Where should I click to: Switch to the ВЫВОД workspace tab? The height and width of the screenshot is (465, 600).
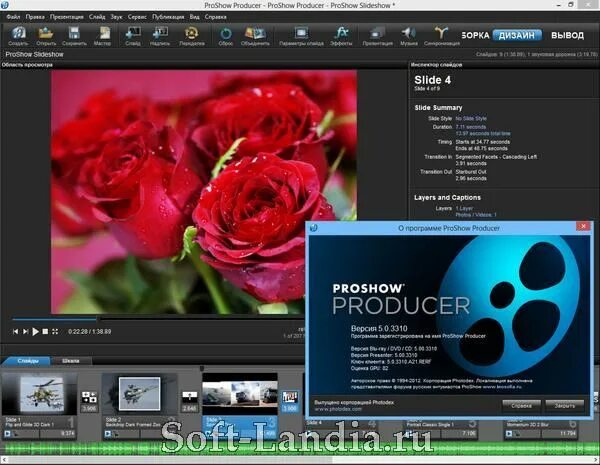[567, 35]
